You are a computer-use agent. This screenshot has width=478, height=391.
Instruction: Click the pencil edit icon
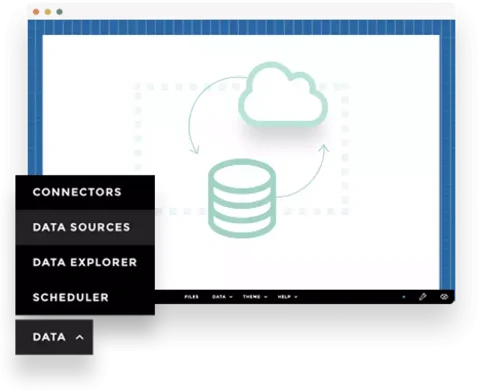(423, 297)
